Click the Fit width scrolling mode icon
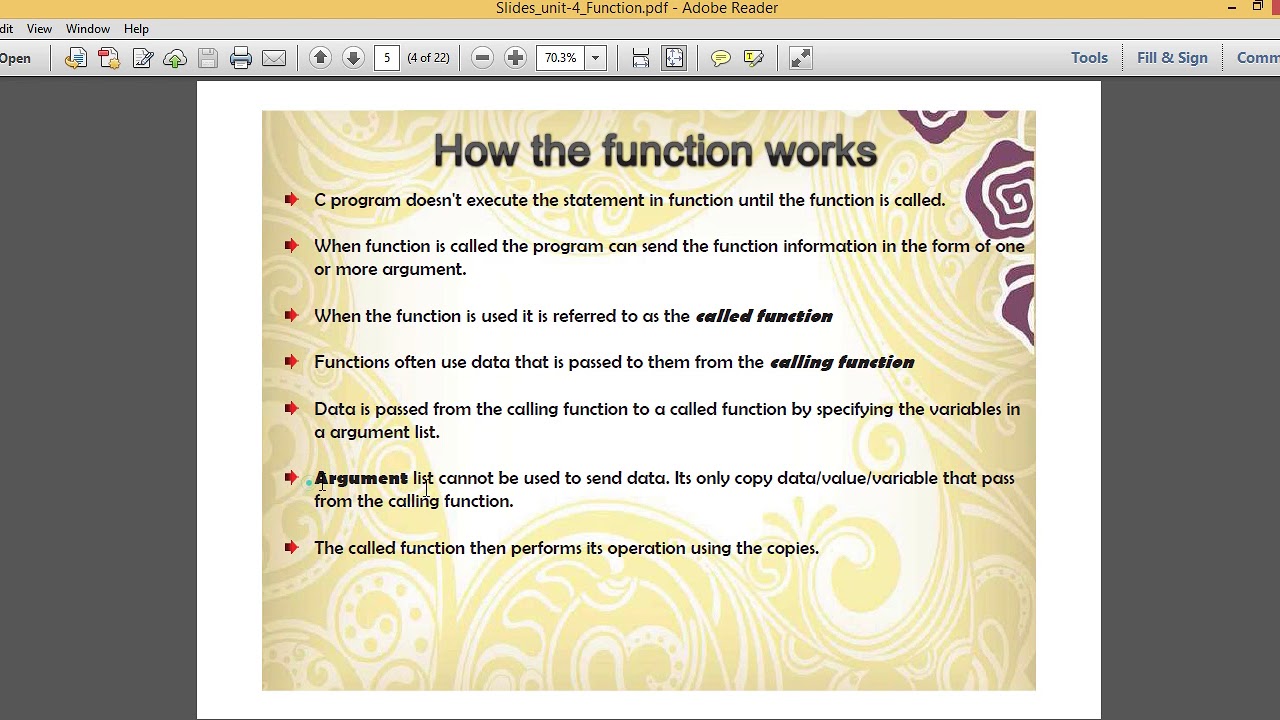 pyautogui.click(x=641, y=58)
